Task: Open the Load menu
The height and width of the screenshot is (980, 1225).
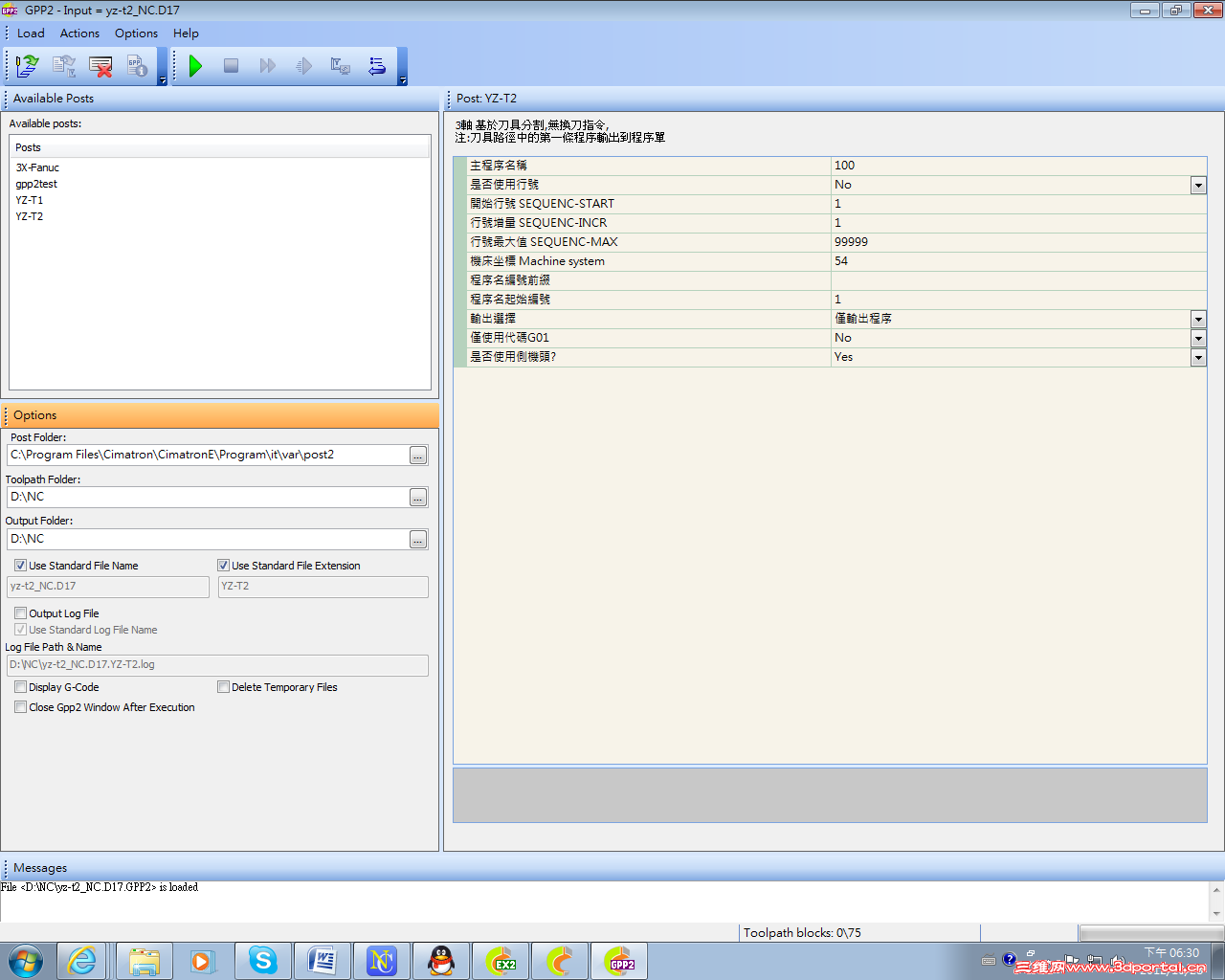Action: 31,33
